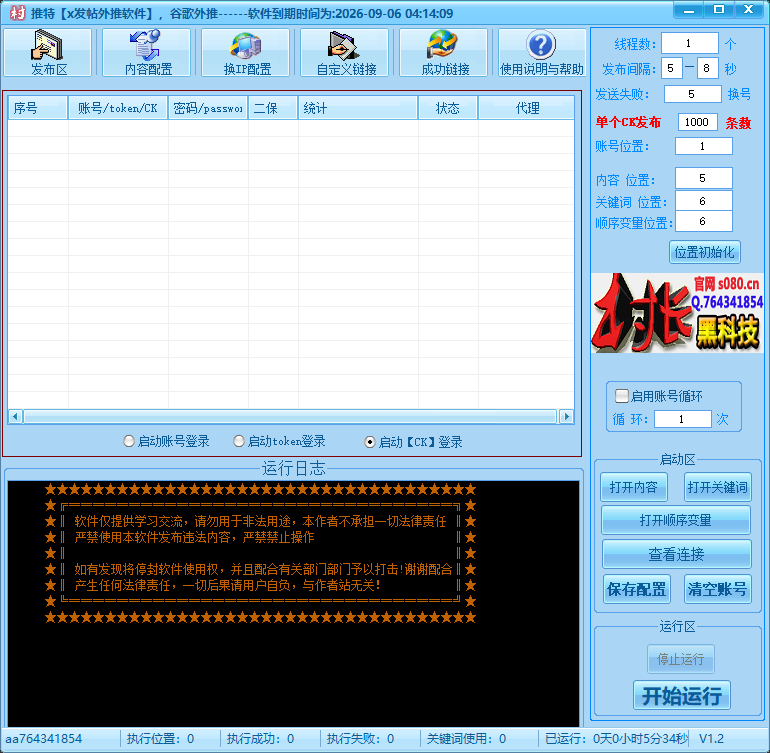Click aa764341854 status bar text
This screenshot has width=770, height=753.
[44, 738]
